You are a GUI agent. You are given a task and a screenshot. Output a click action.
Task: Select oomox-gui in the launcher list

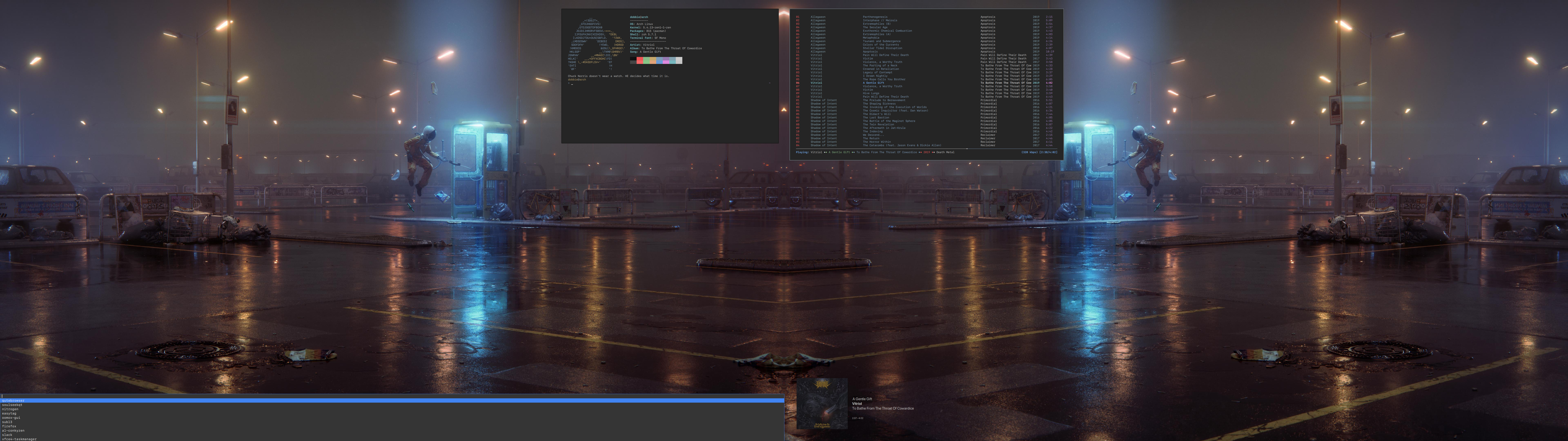pyautogui.click(x=11, y=418)
